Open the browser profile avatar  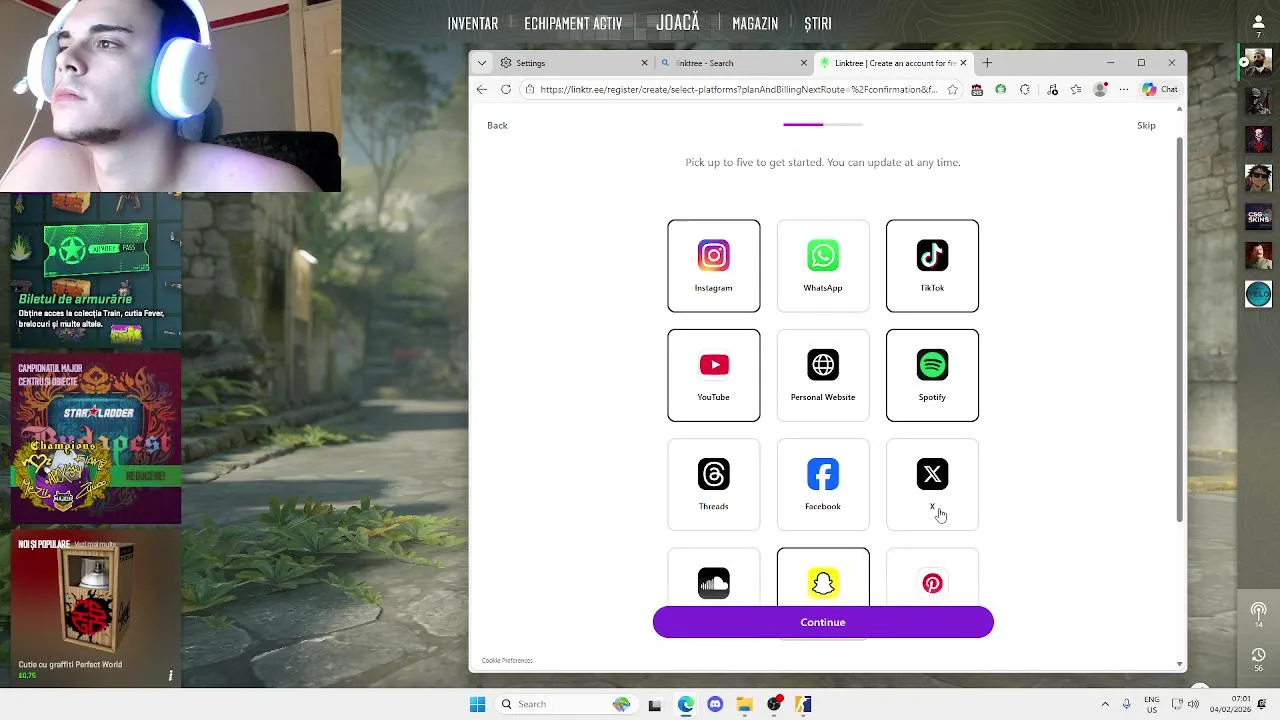(1100, 89)
